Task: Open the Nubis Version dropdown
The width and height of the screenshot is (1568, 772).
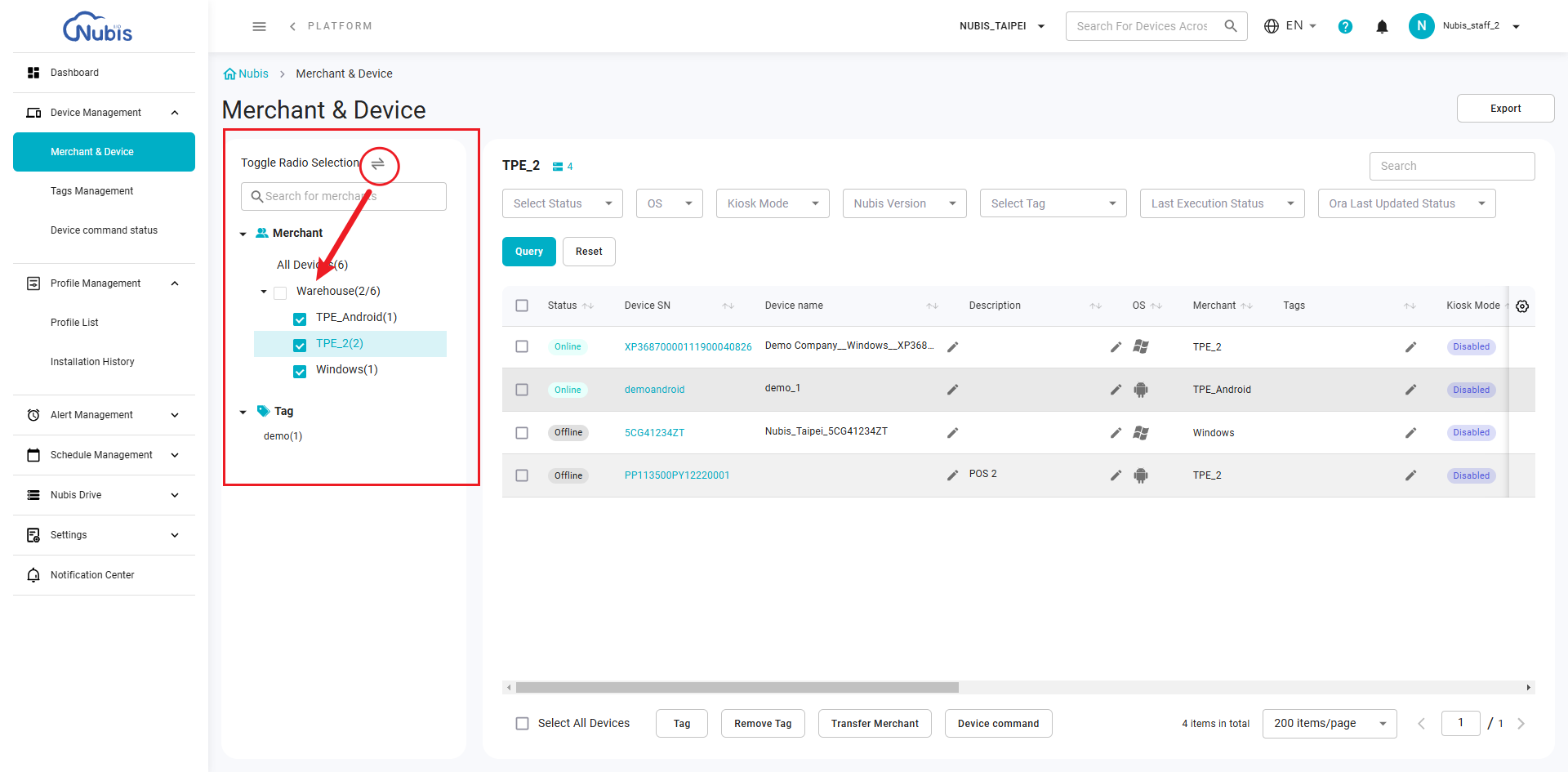Action: point(905,203)
